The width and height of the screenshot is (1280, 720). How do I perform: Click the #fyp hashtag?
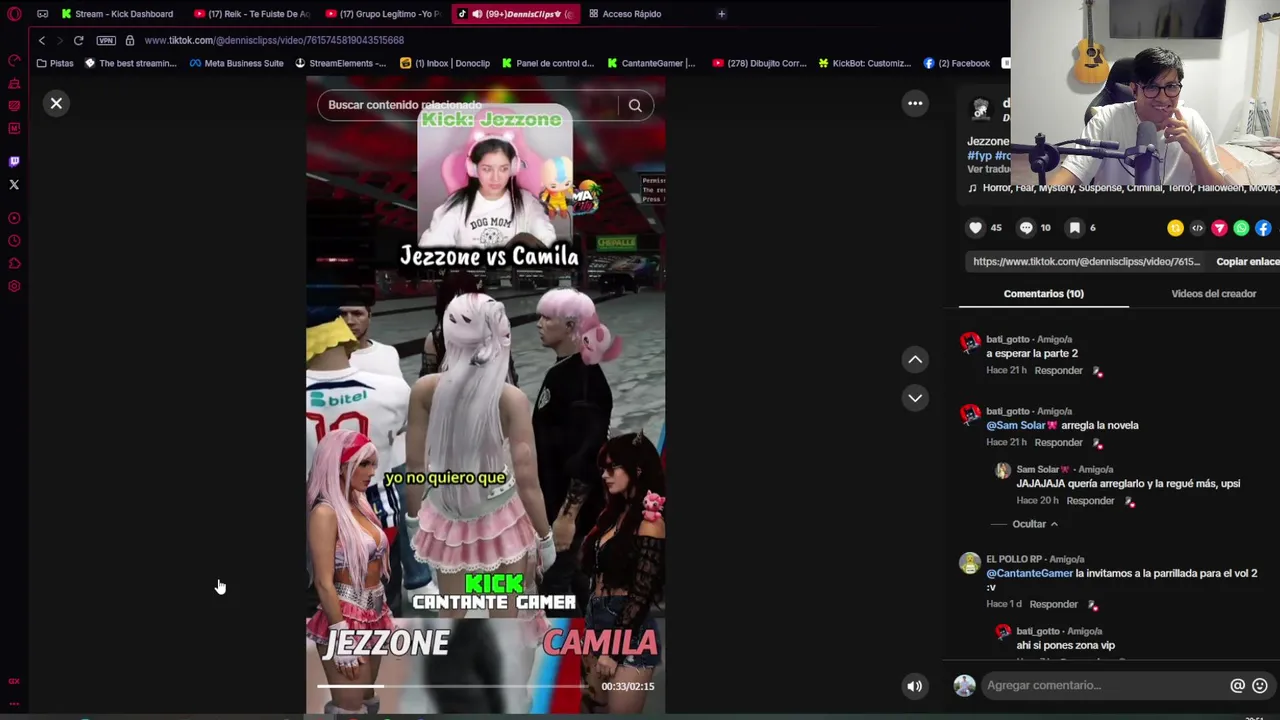click(979, 156)
